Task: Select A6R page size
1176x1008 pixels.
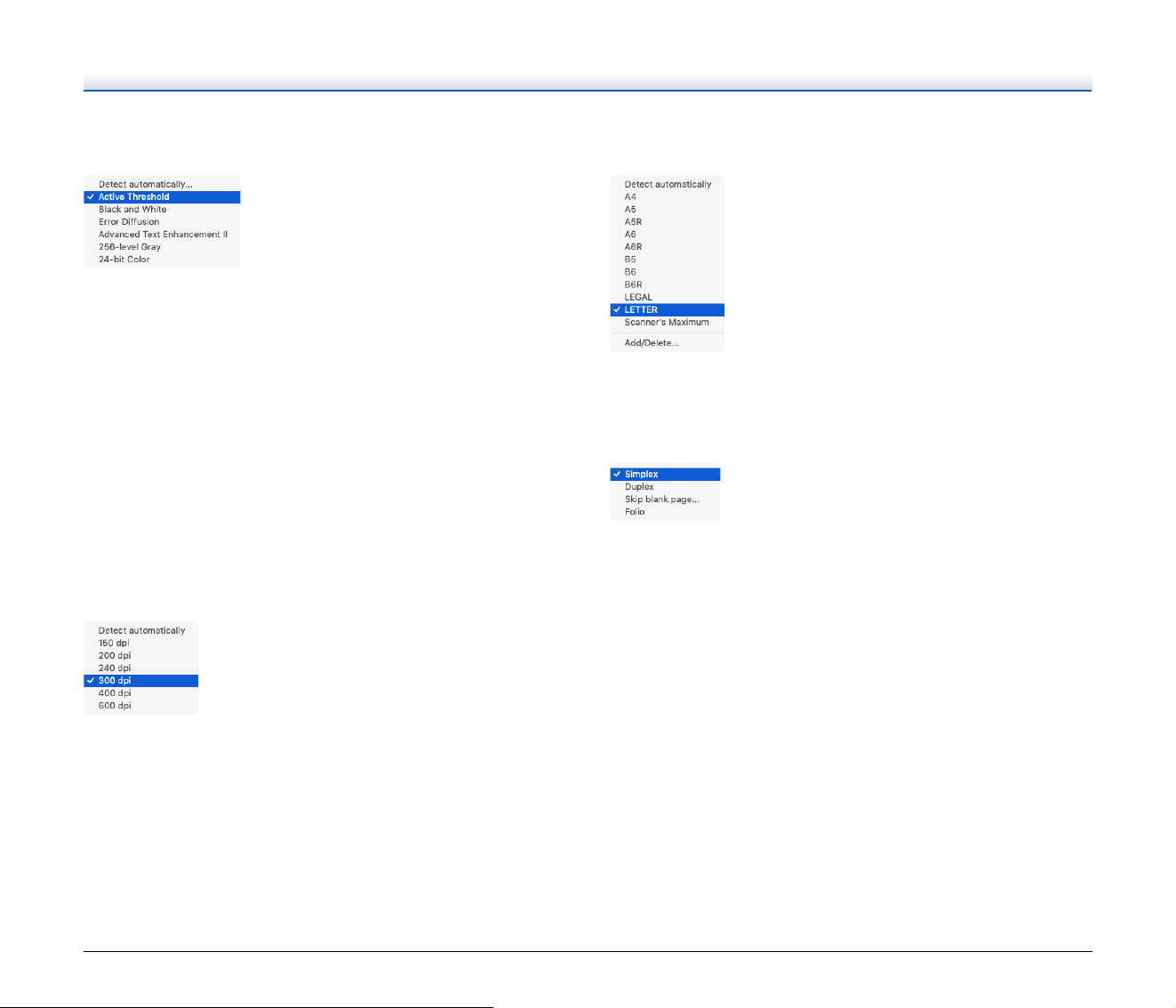Action: click(668, 247)
